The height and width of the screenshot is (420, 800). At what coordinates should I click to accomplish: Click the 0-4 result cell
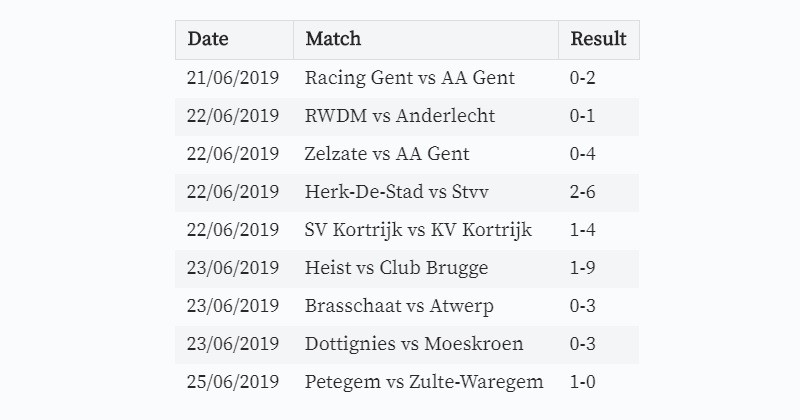598,154
